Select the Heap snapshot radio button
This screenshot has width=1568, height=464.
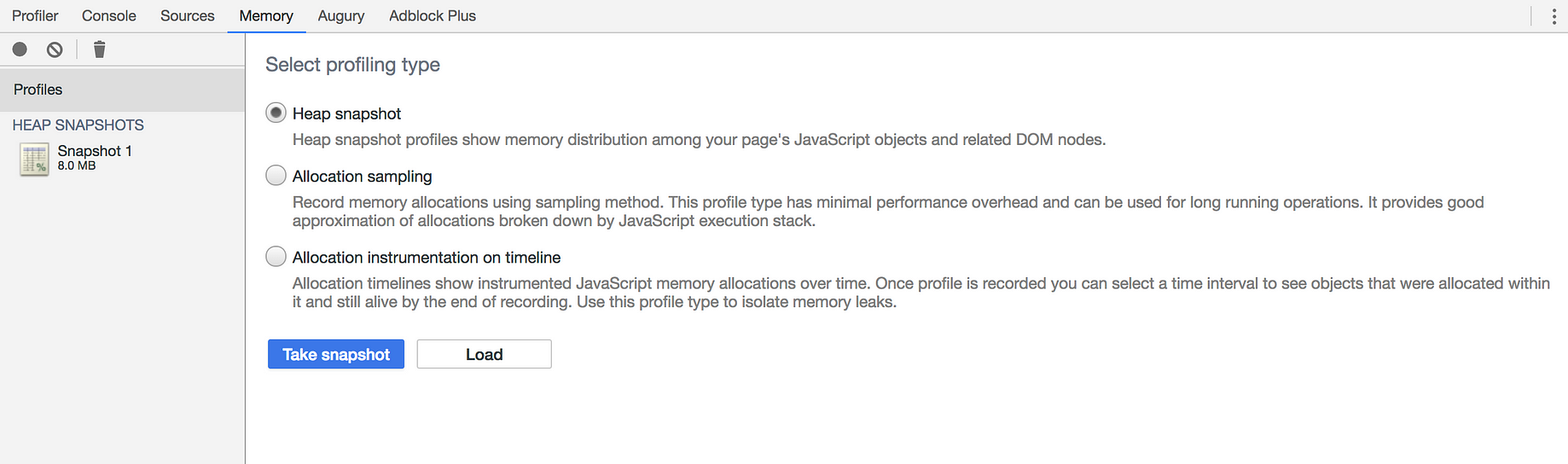click(276, 113)
